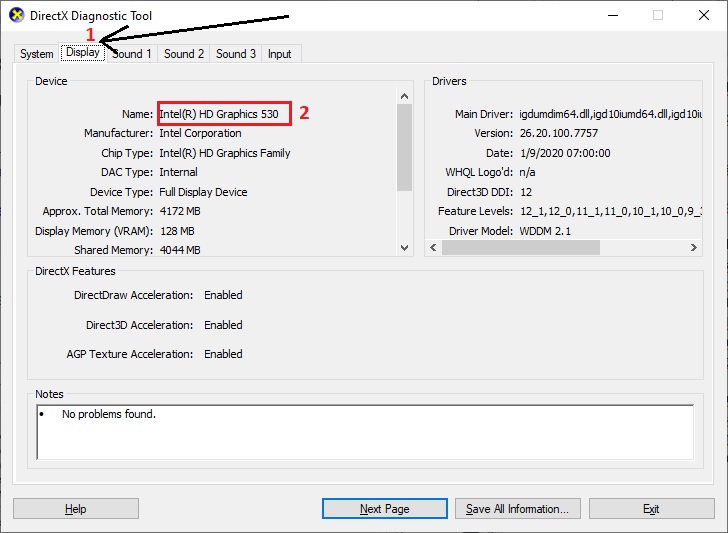Click the Drivers horizontal scrollbar thumb
Image resolution: width=728 pixels, height=533 pixels.
pyautogui.click(x=520, y=247)
